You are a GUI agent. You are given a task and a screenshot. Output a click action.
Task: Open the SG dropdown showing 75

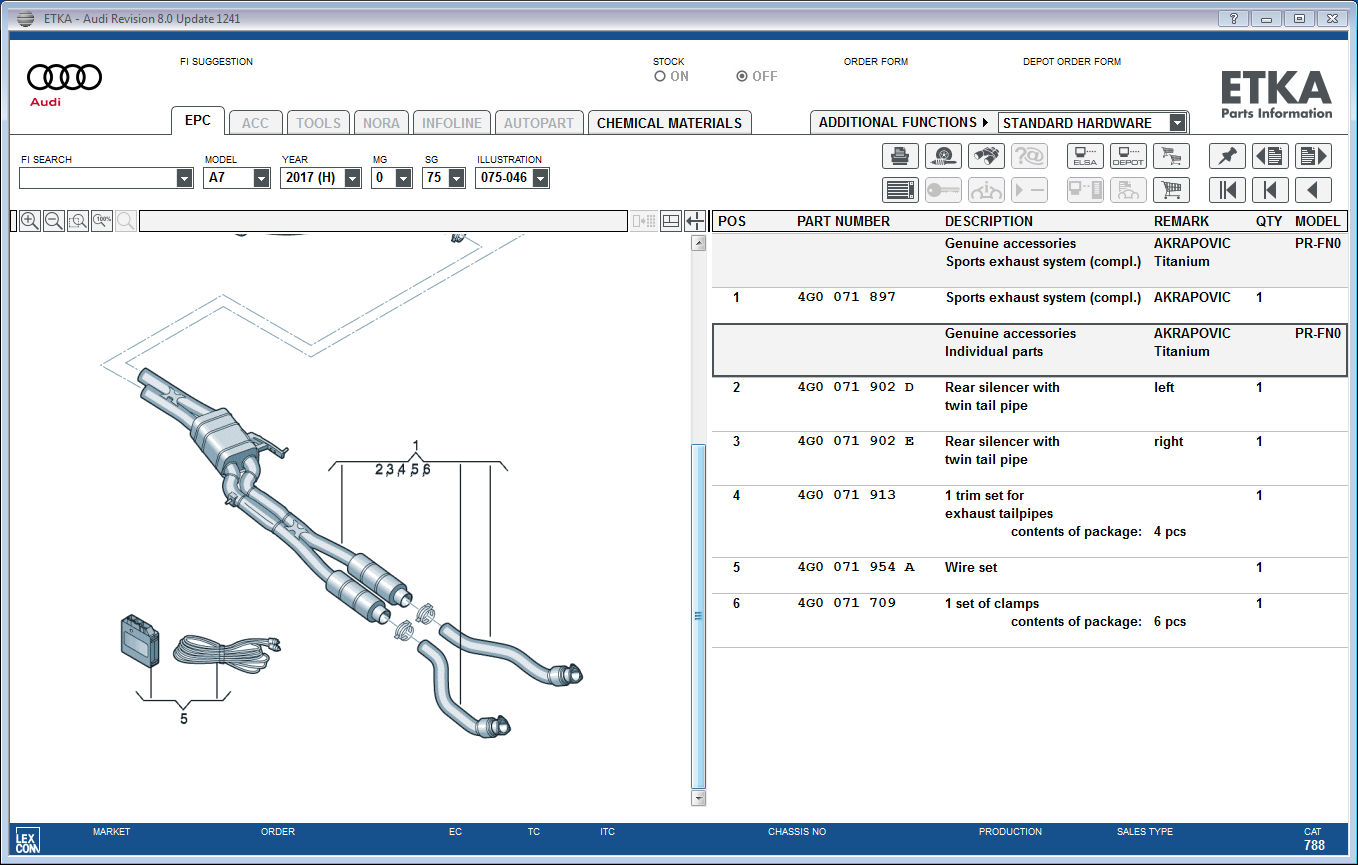click(457, 178)
